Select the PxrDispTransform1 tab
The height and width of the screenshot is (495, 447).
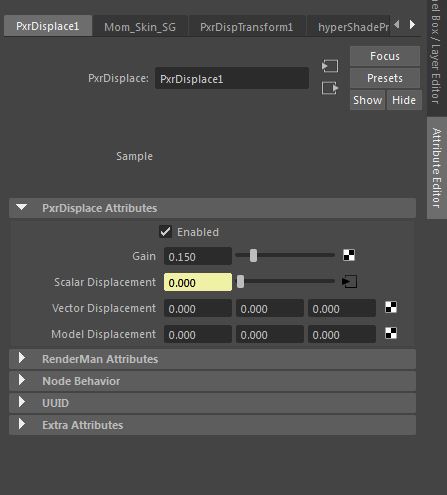tap(247, 27)
